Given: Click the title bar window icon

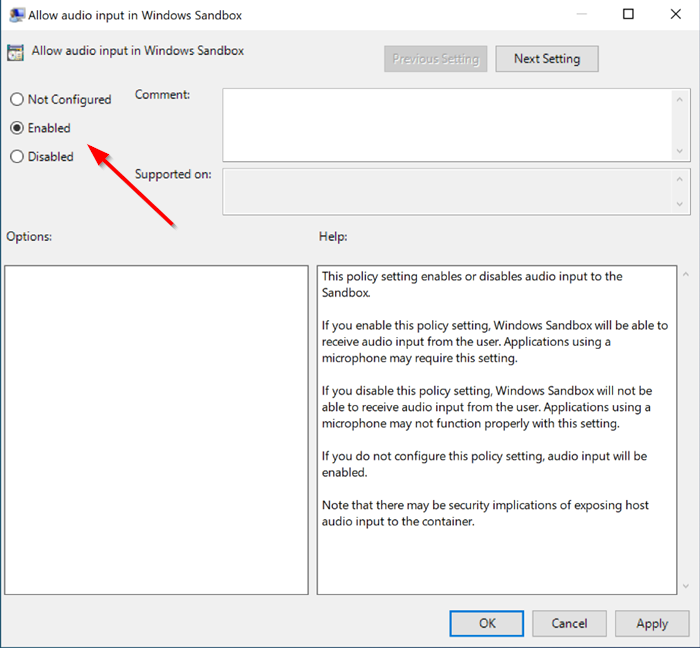Looking at the screenshot, I should [17, 15].
